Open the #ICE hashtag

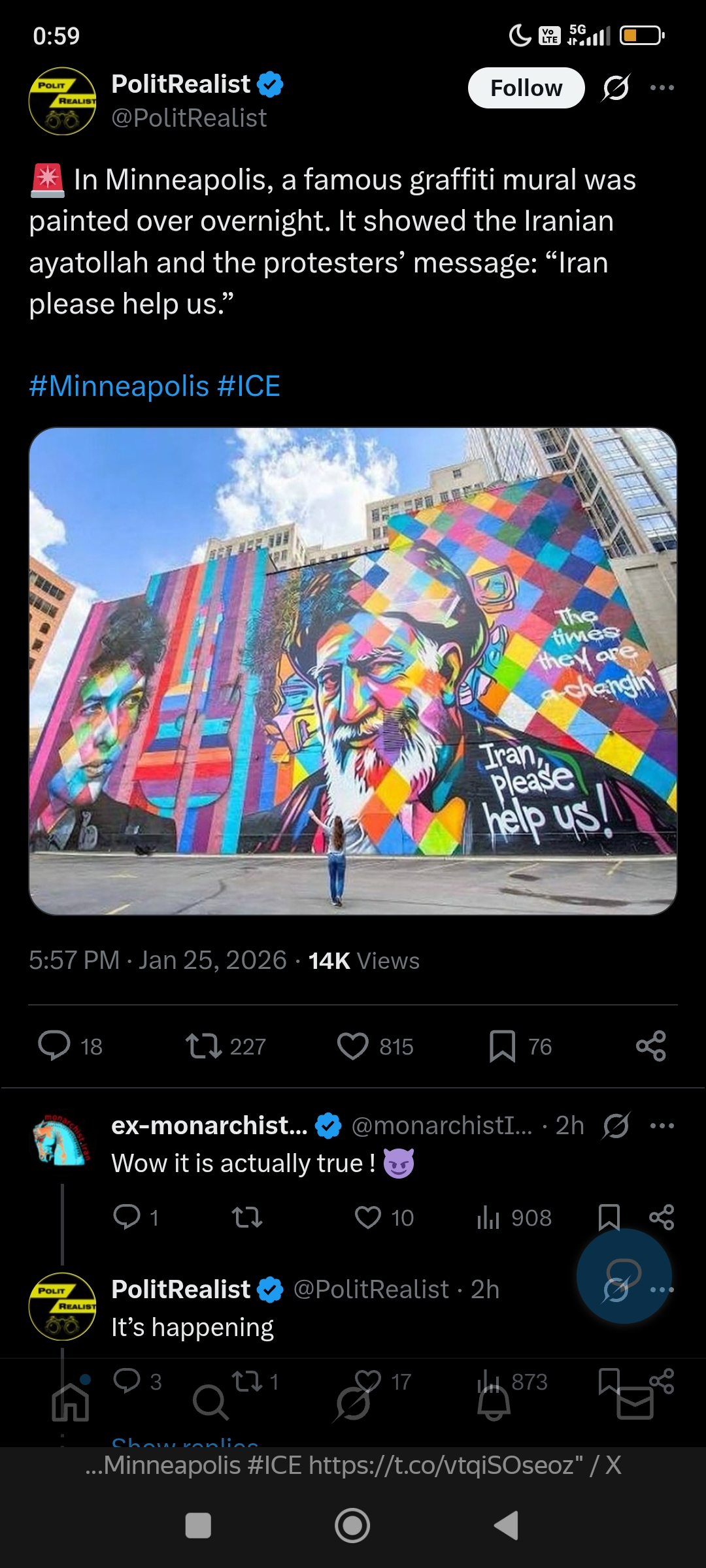(x=249, y=386)
